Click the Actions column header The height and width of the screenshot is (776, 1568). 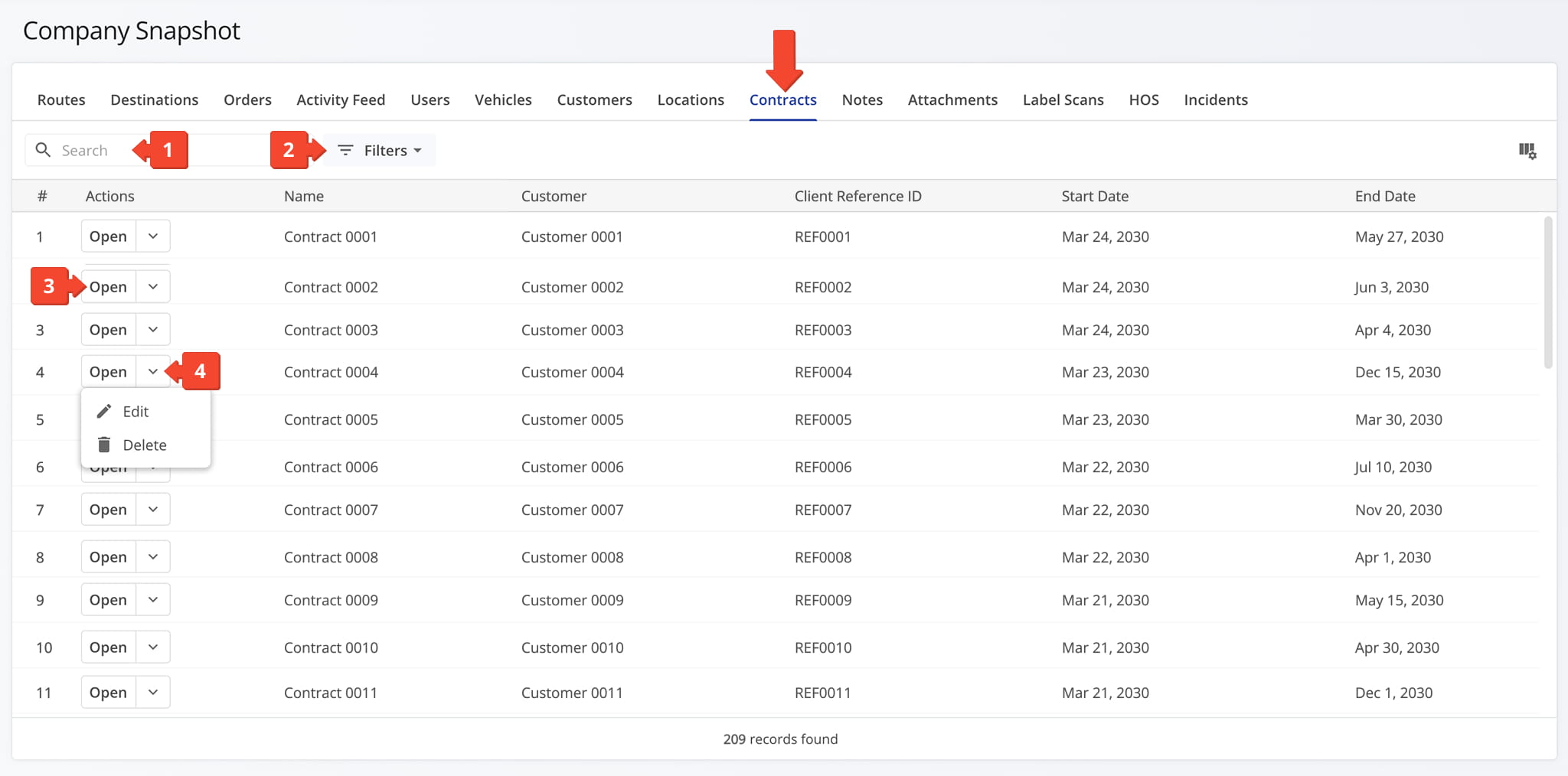pos(109,196)
